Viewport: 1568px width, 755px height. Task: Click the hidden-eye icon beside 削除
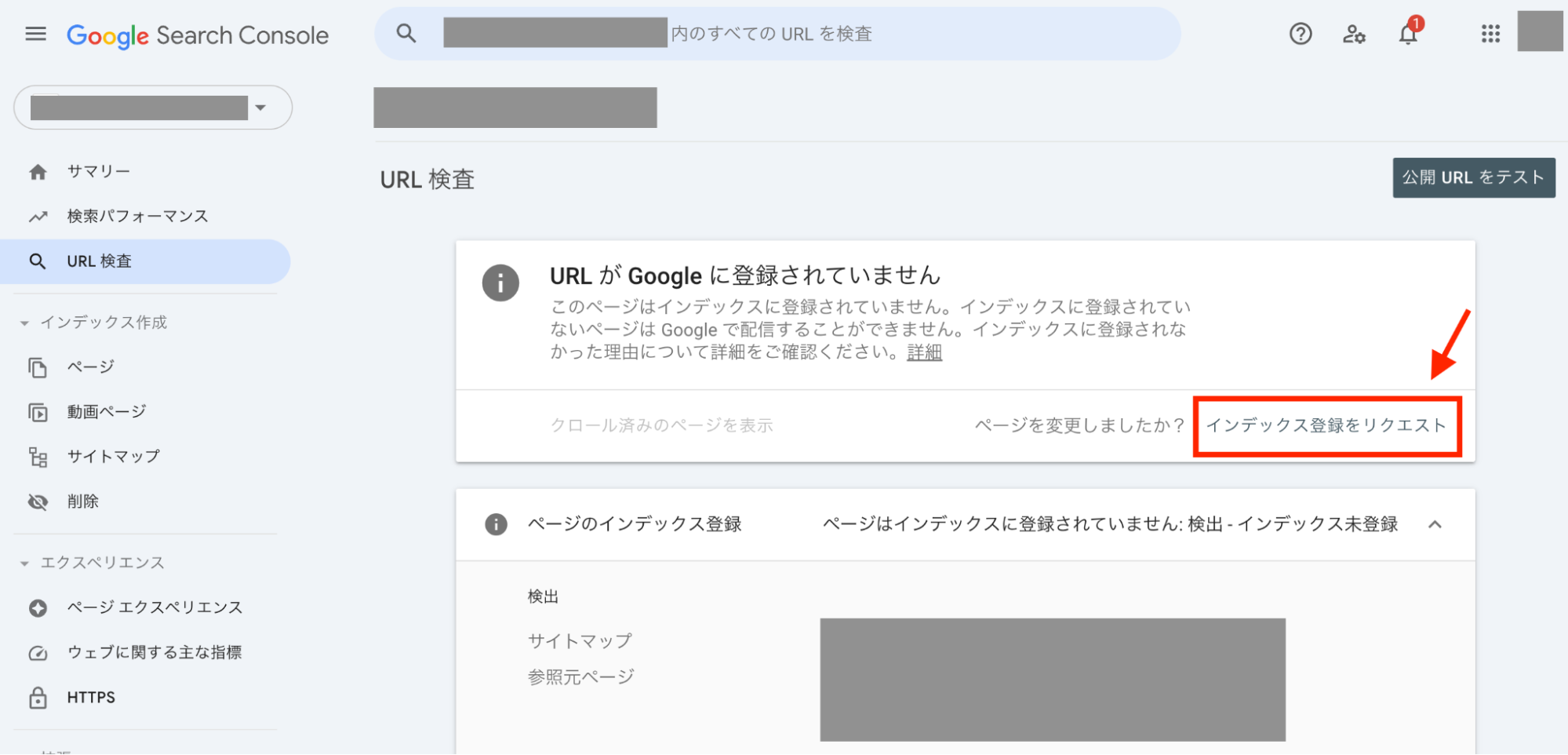point(38,502)
